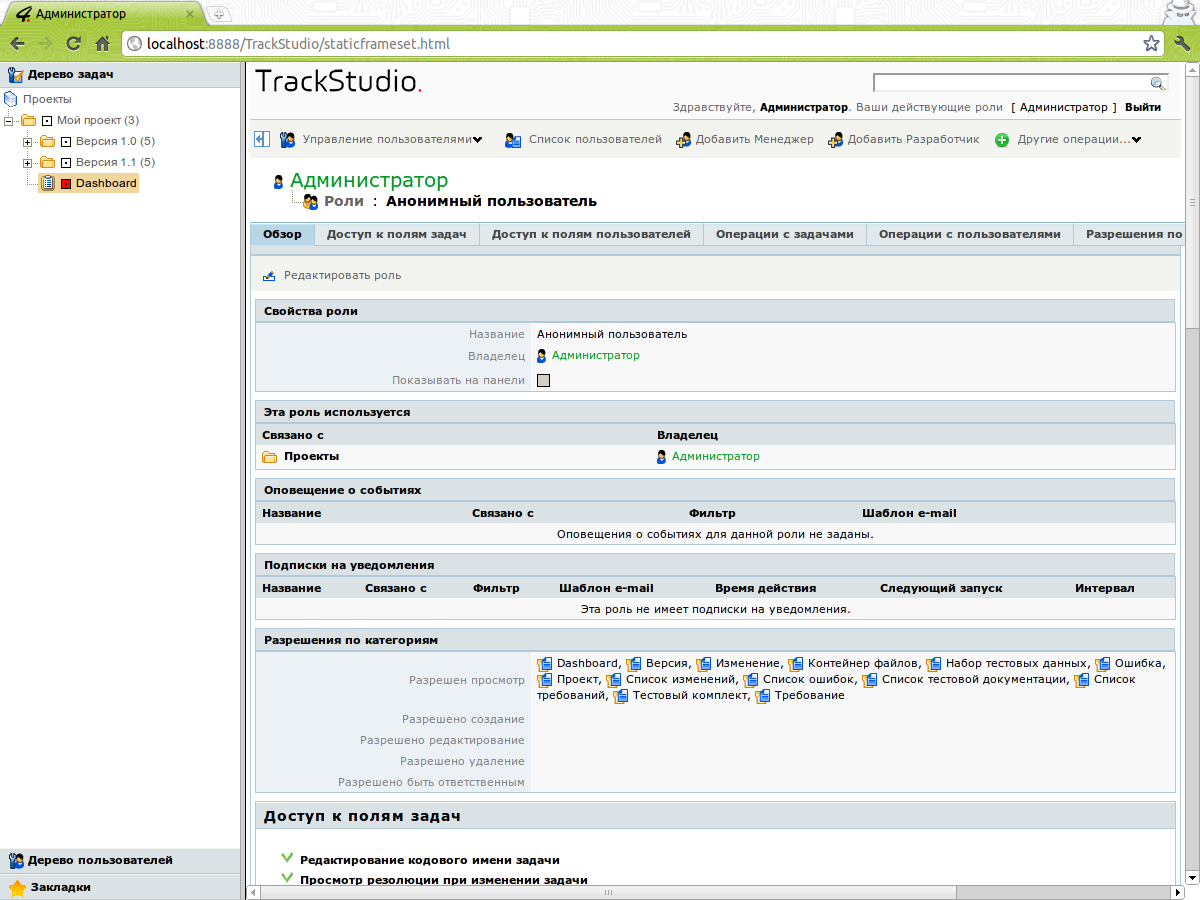The image size is (1200, 900).
Task: Click the Мой проект folder icon
Action: (28, 120)
